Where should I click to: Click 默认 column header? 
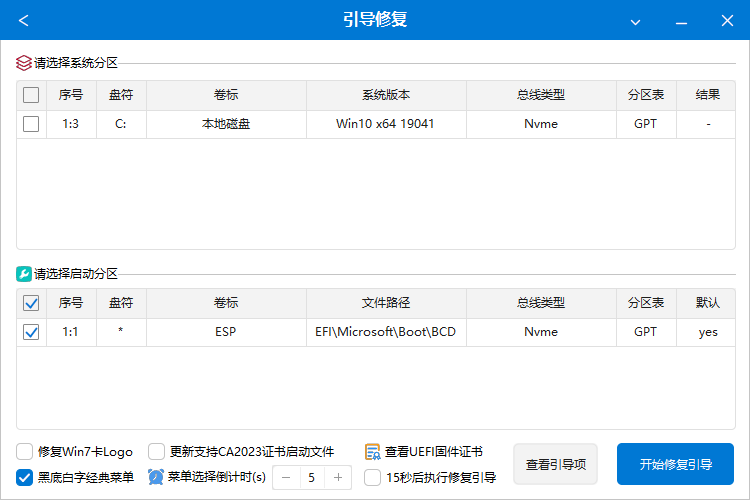(706, 303)
